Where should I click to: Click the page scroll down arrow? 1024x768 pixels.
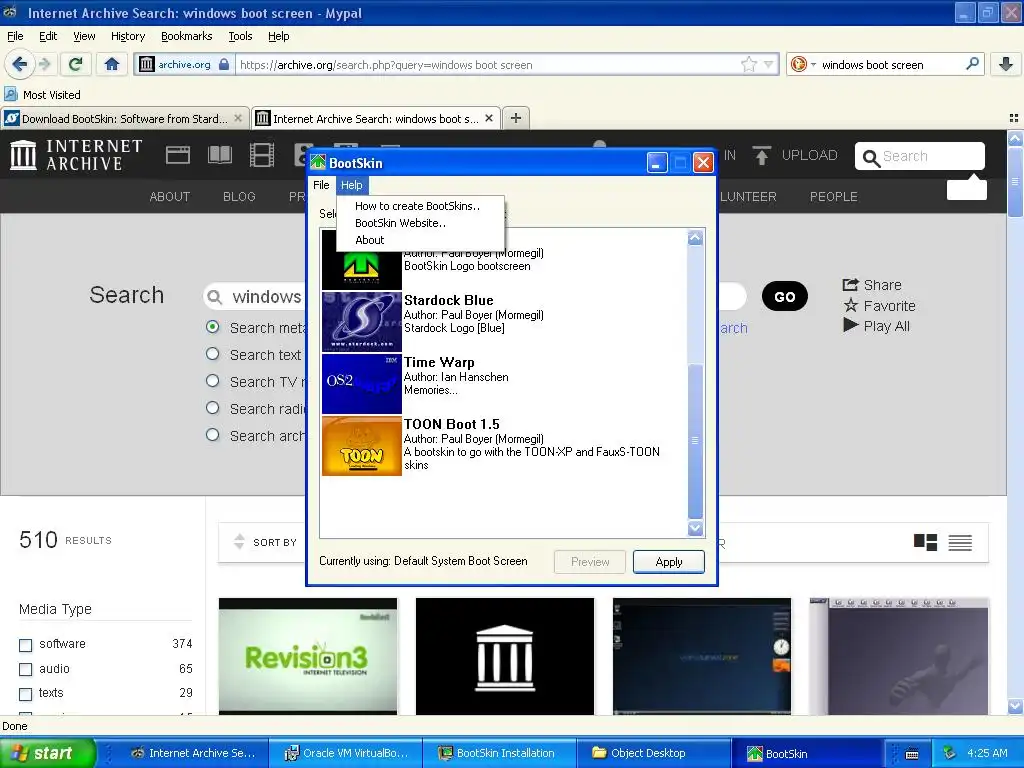(x=1015, y=706)
